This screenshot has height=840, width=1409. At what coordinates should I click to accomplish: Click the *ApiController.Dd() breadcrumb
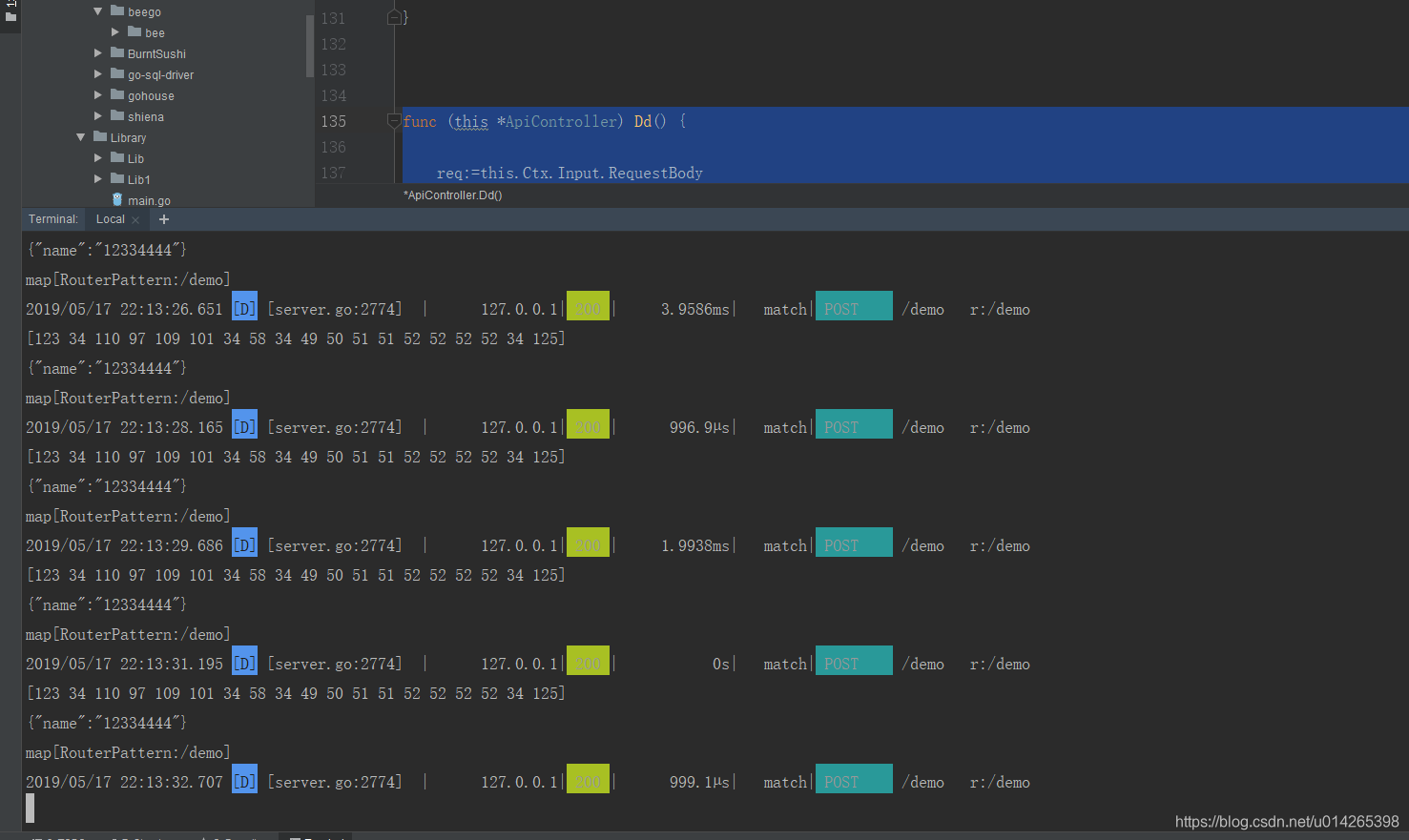click(453, 195)
